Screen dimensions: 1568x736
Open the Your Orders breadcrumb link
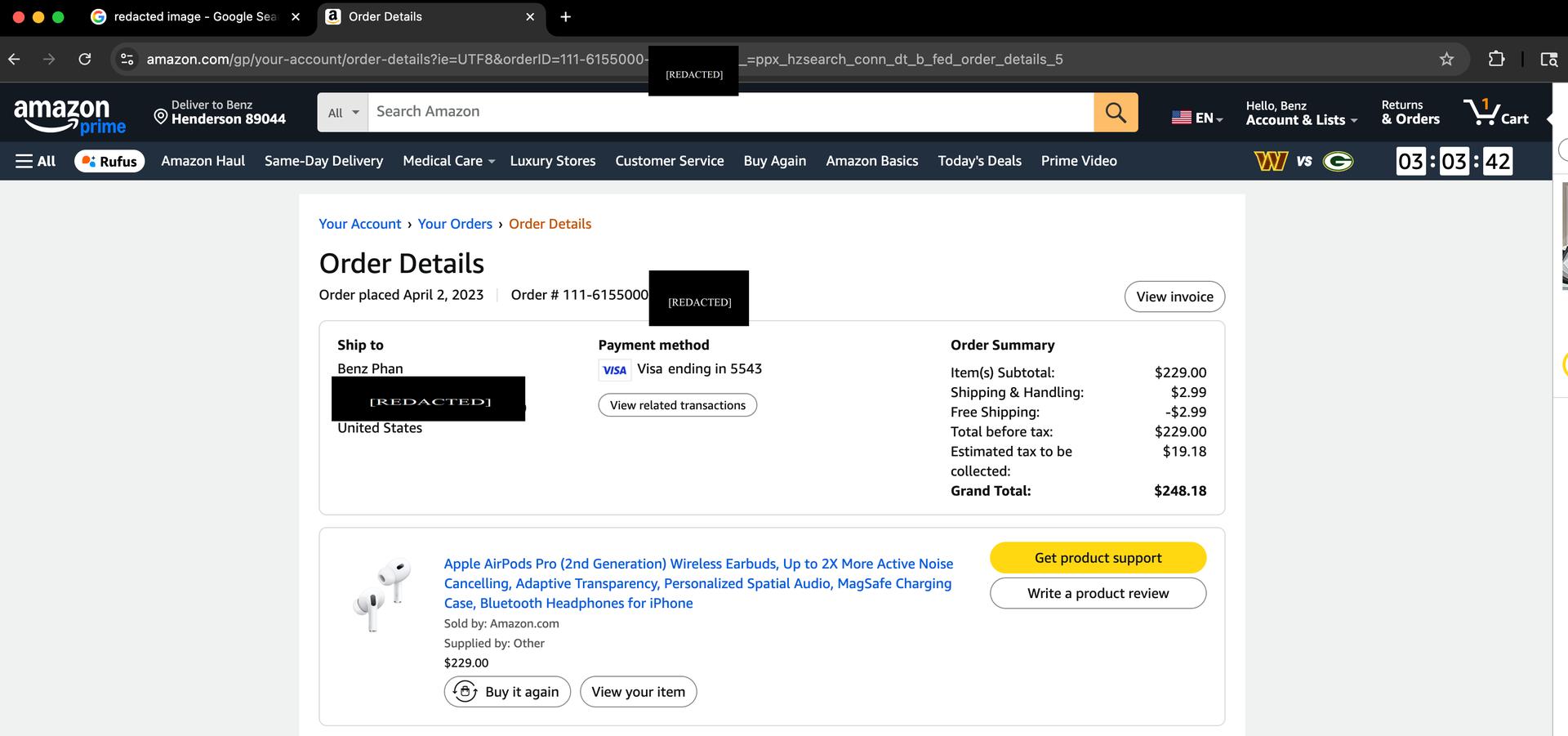455,224
